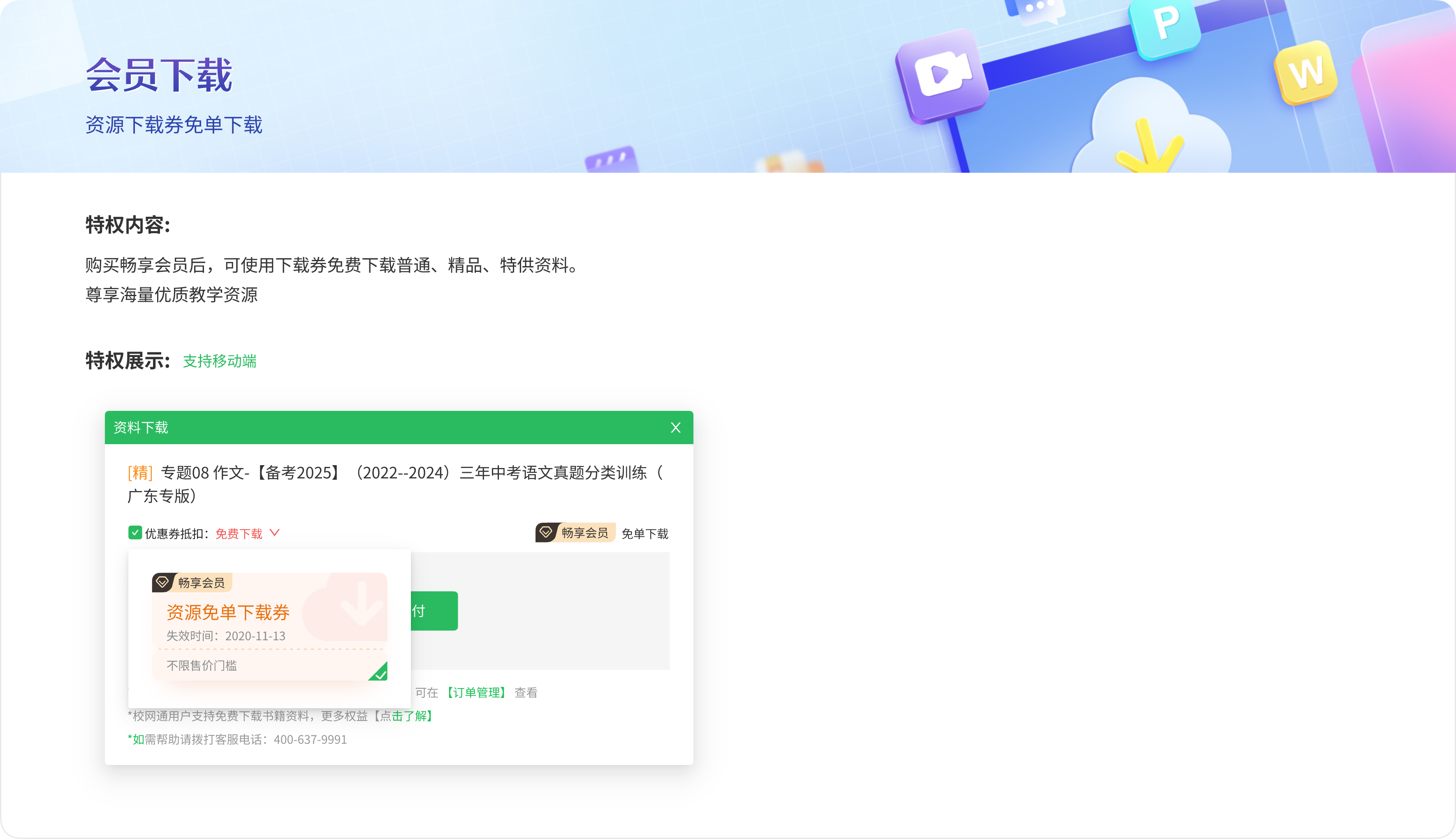This screenshot has width=1456, height=839.
Task: Close the 资料下载 dialog
Action: coord(675,428)
